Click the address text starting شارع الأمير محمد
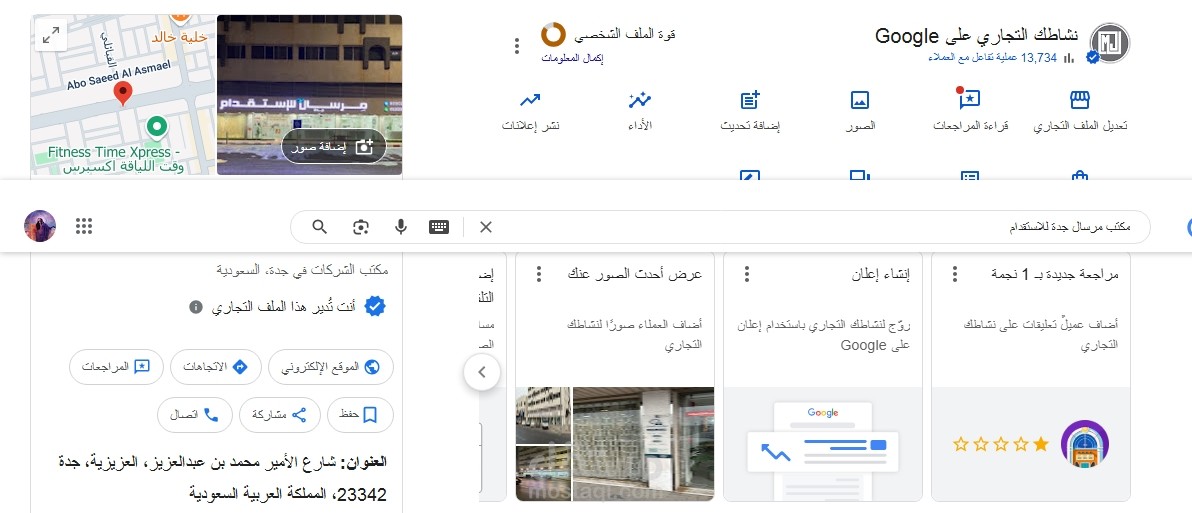This screenshot has width=1192, height=513. [x=222, y=478]
